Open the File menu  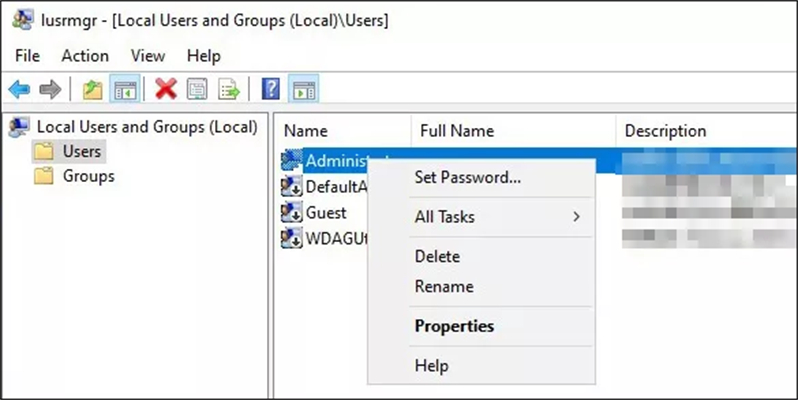27,56
